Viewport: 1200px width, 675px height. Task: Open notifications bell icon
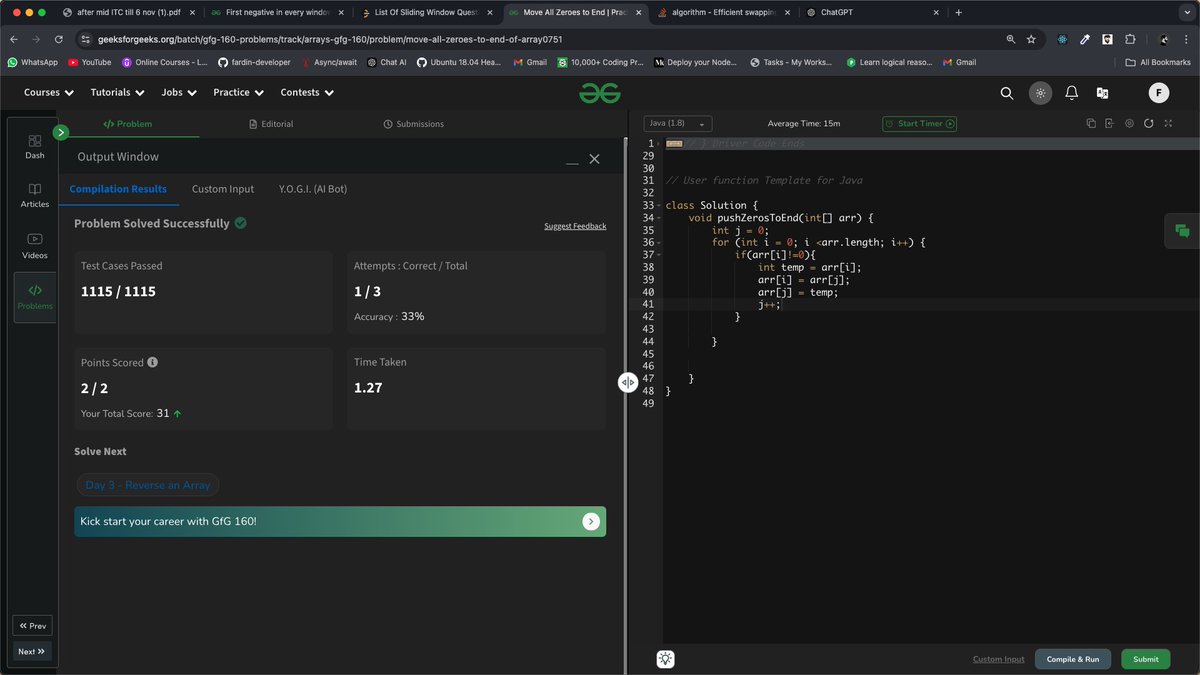point(1071,93)
